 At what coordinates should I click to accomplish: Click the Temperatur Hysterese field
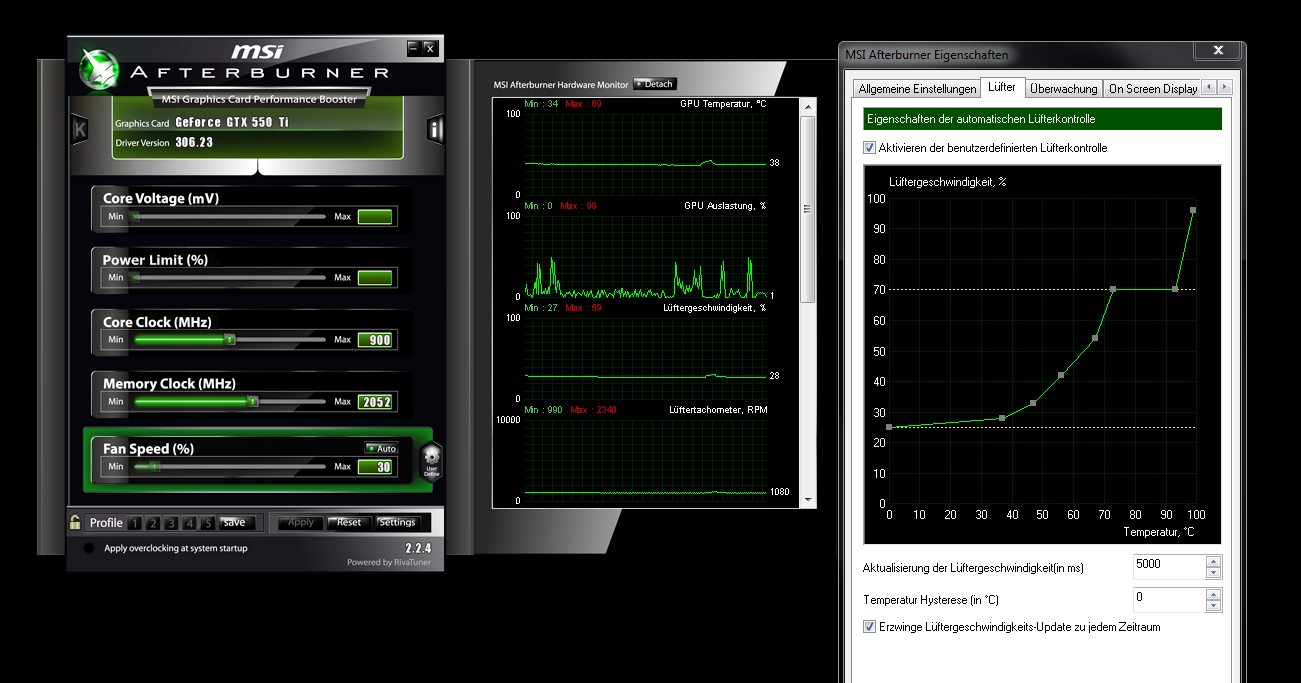pos(1169,599)
